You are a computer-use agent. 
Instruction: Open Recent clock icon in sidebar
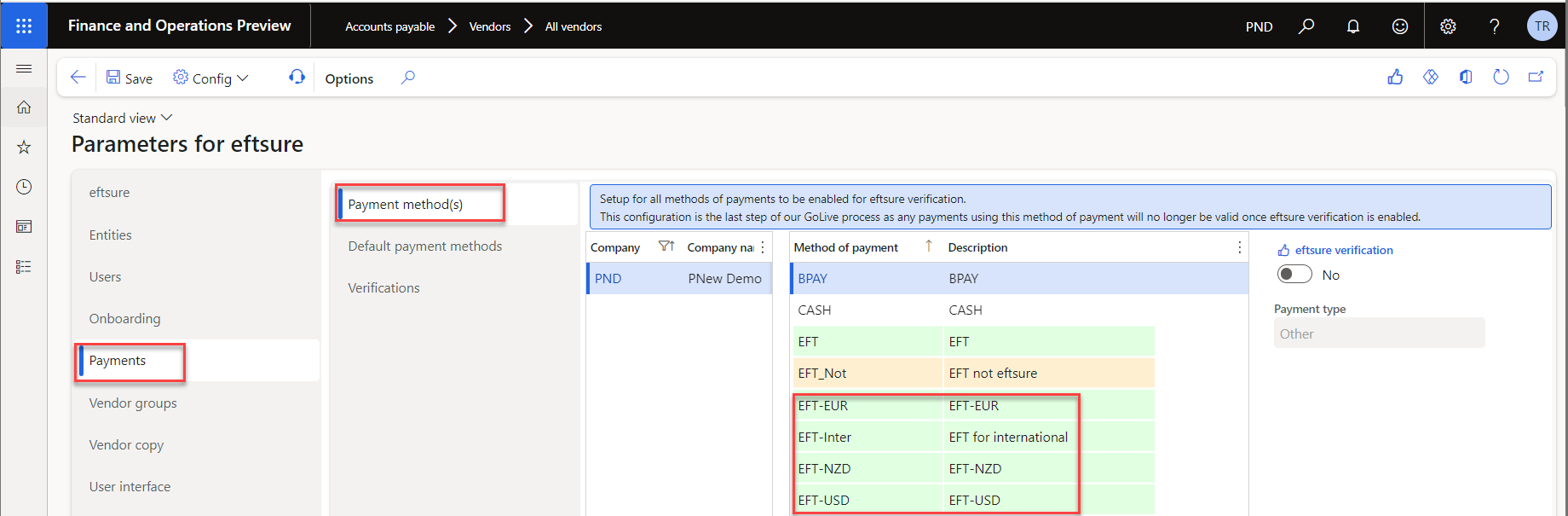click(24, 187)
